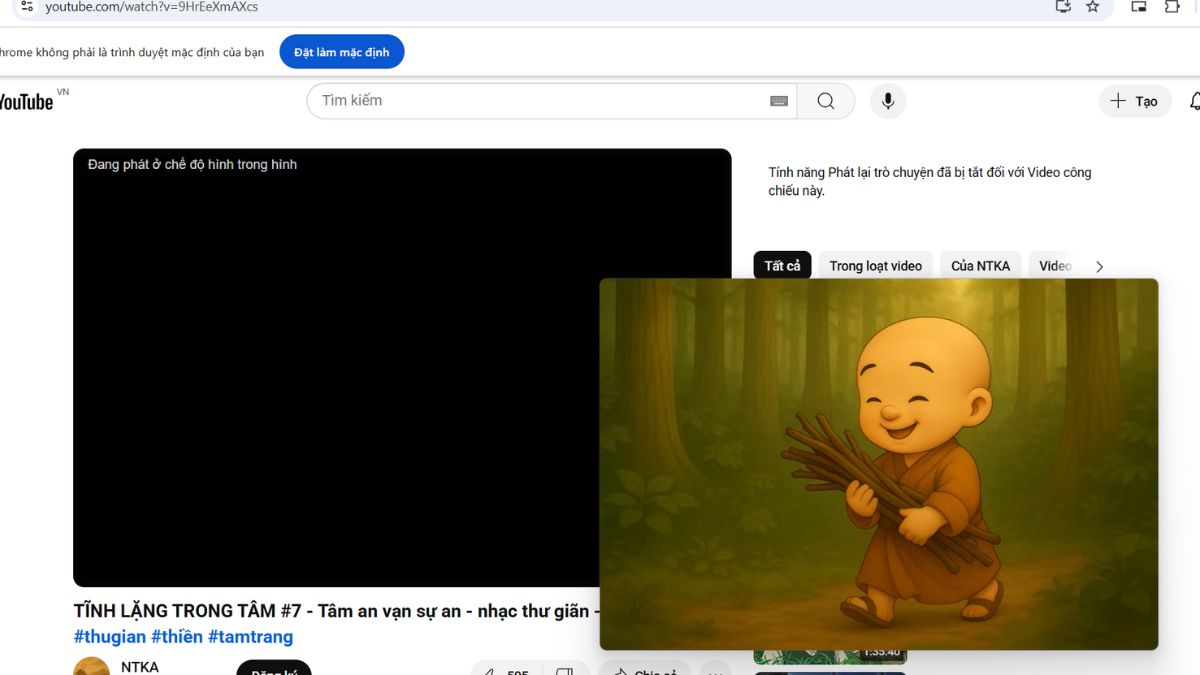This screenshot has width=1200, height=675.
Task: Click the chat replay disabled notice text
Action: (x=930, y=181)
